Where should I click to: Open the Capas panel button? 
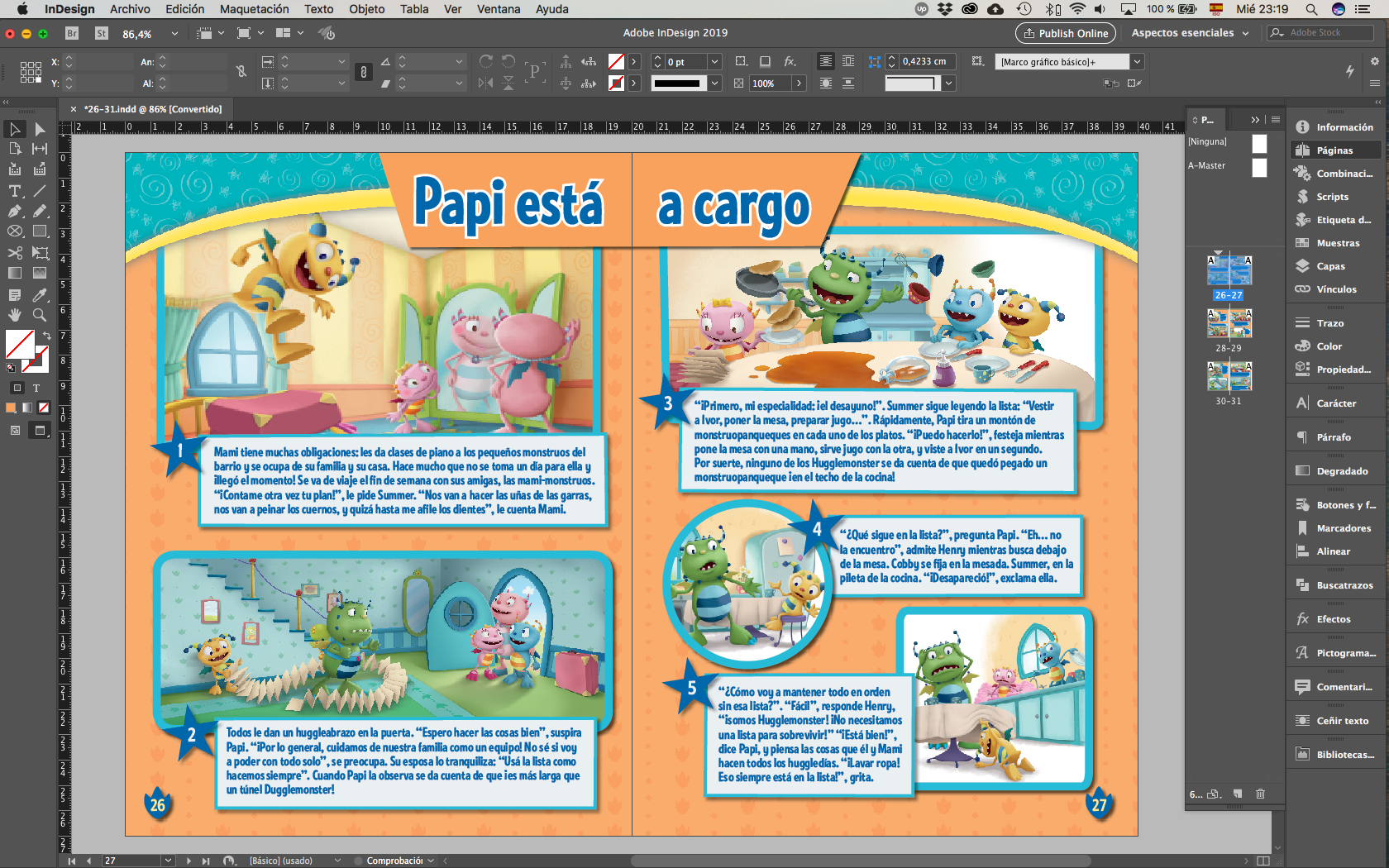pos(1335,266)
